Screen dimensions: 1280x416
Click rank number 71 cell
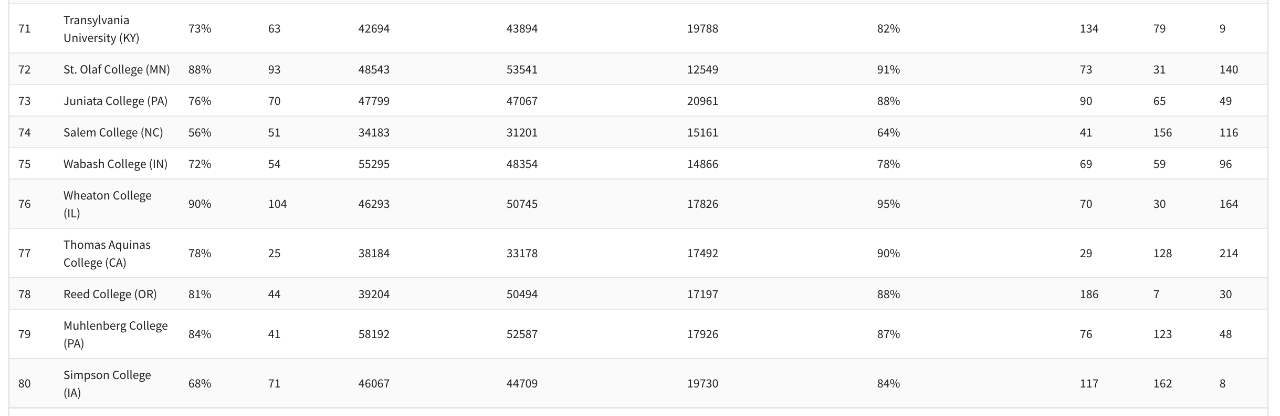24,29
